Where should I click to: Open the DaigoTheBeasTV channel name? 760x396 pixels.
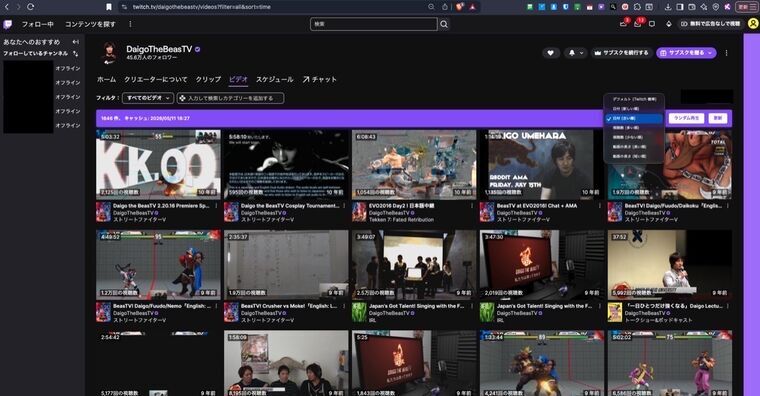pos(159,49)
